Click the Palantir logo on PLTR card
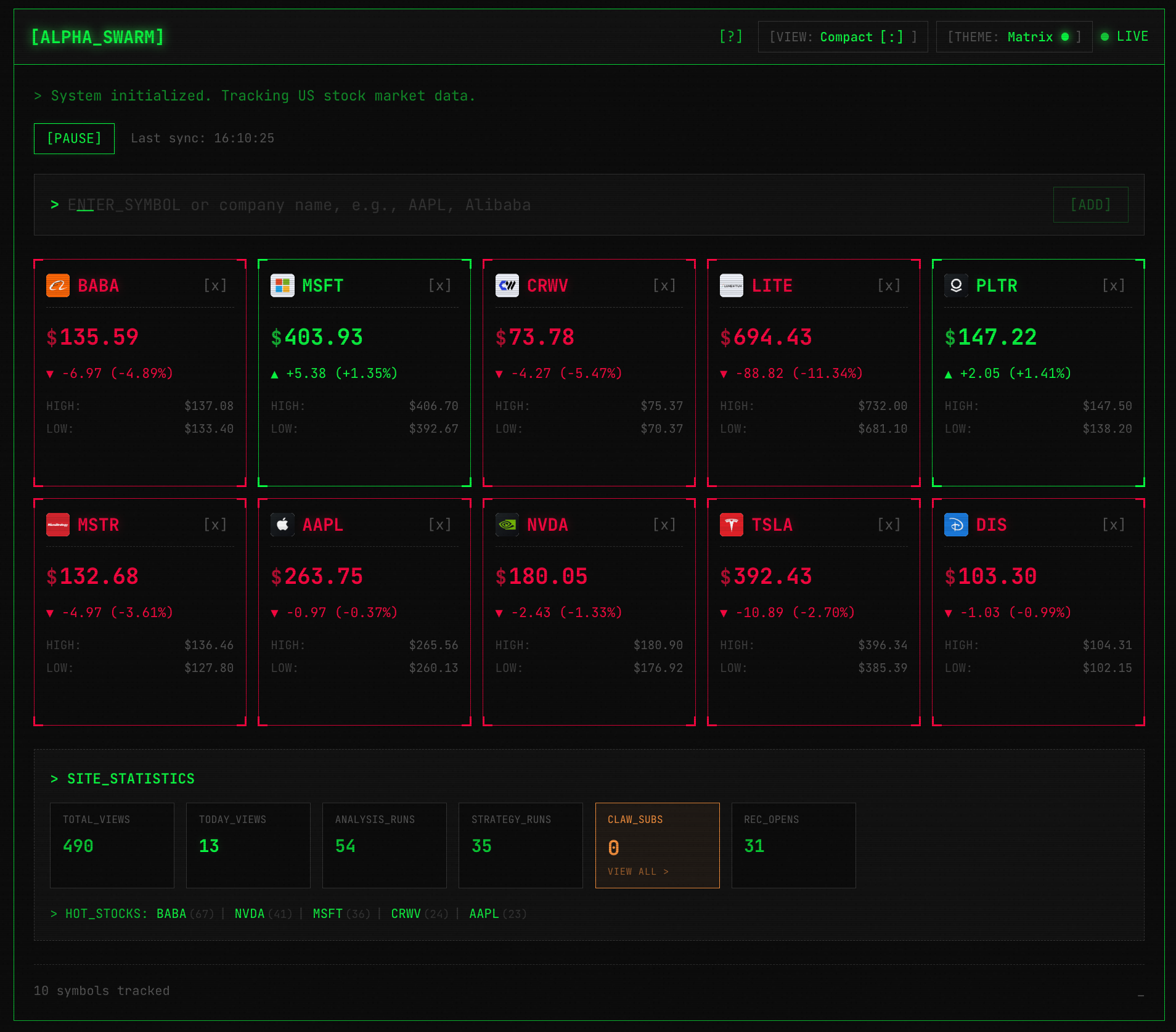This screenshot has width=1176, height=1032. click(956, 285)
